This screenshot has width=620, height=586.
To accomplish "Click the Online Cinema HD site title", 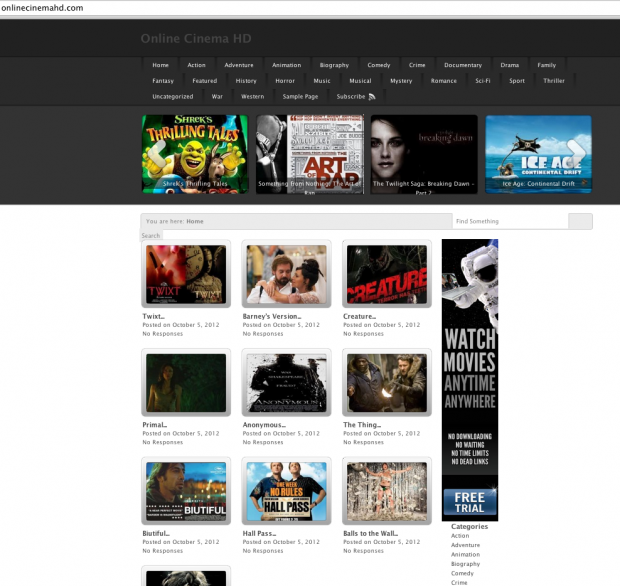I will tap(196, 38).
